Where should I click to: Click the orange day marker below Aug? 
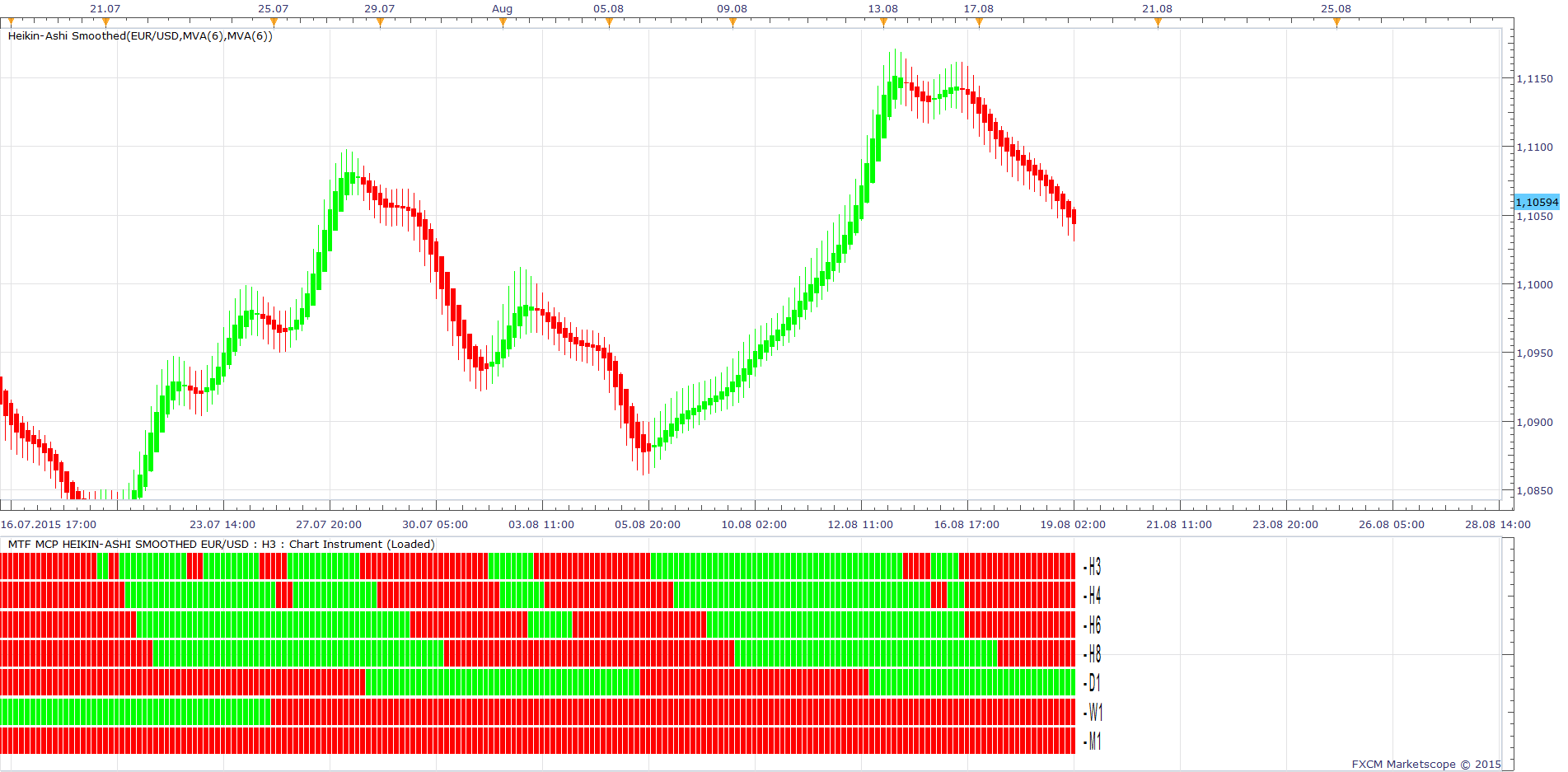point(503,22)
